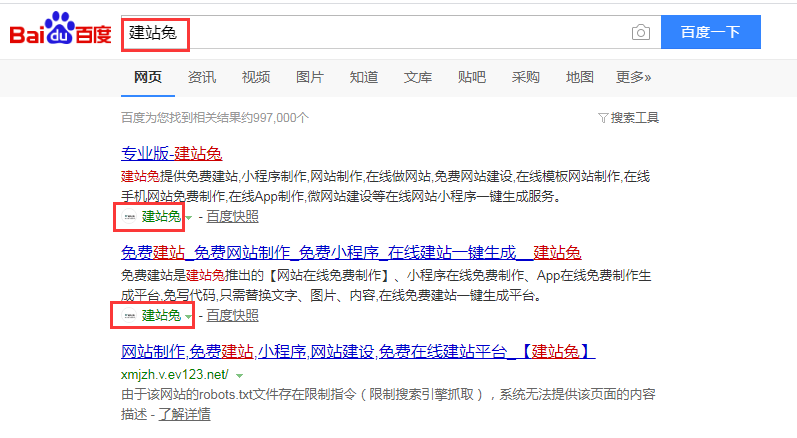The width and height of the screenshot is (797, 438).
Task: Click the 百度为您找到相关结果约997,000个 text
Action: pyautogui.click(x=215, y=118)
